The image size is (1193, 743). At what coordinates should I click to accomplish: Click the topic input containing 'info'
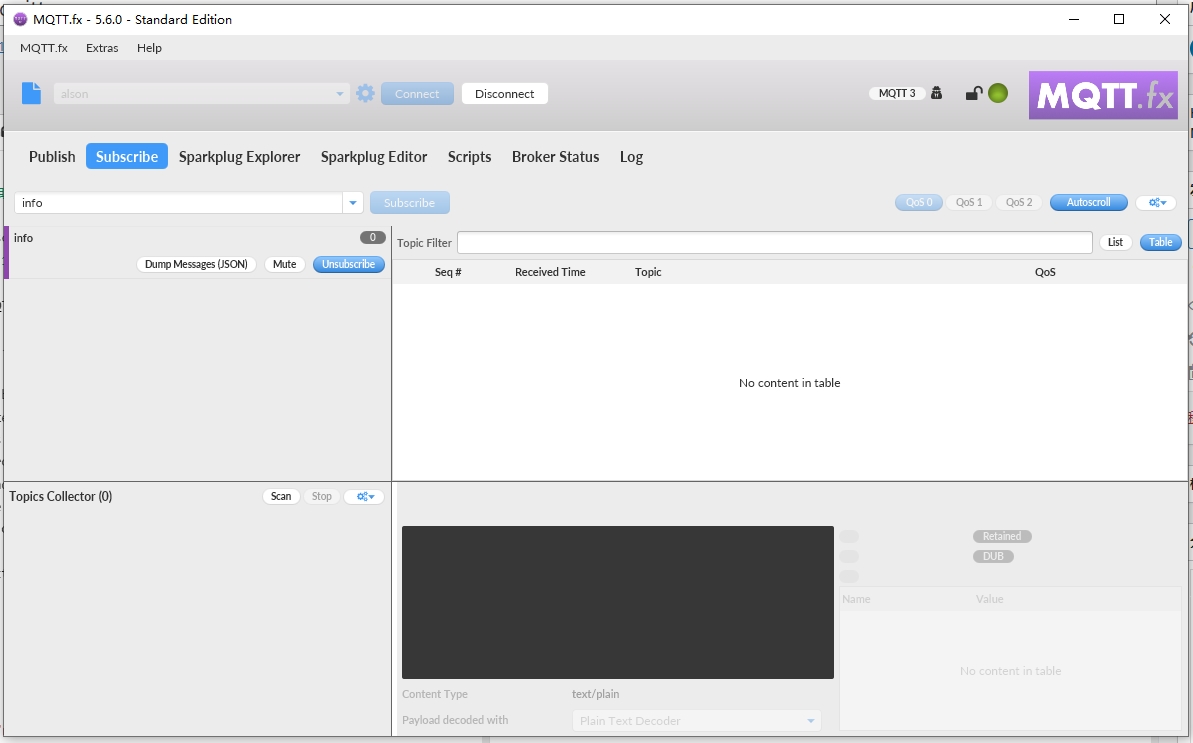tap(179, 203)
